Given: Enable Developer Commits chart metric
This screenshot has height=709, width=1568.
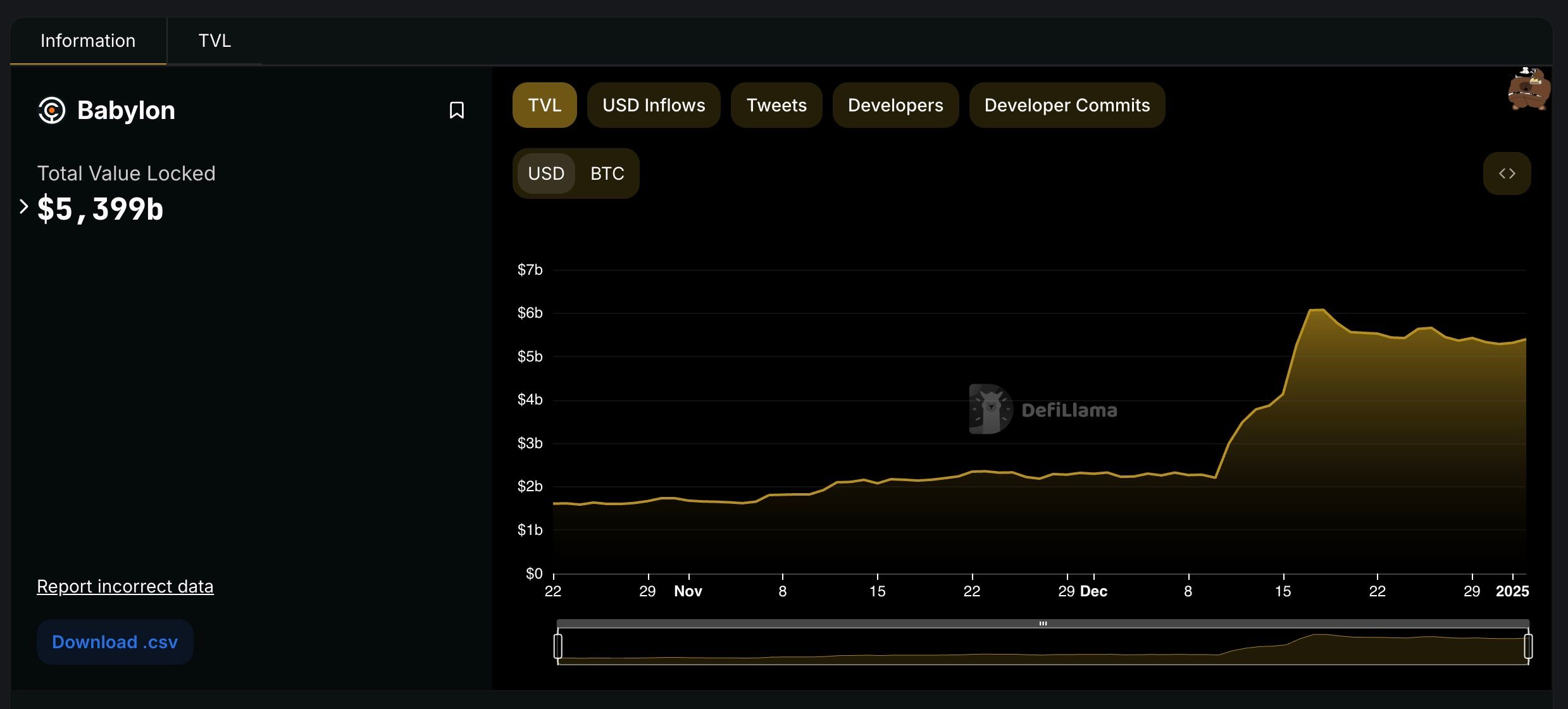Looking at the screenshot, I should coord(1067,105).
